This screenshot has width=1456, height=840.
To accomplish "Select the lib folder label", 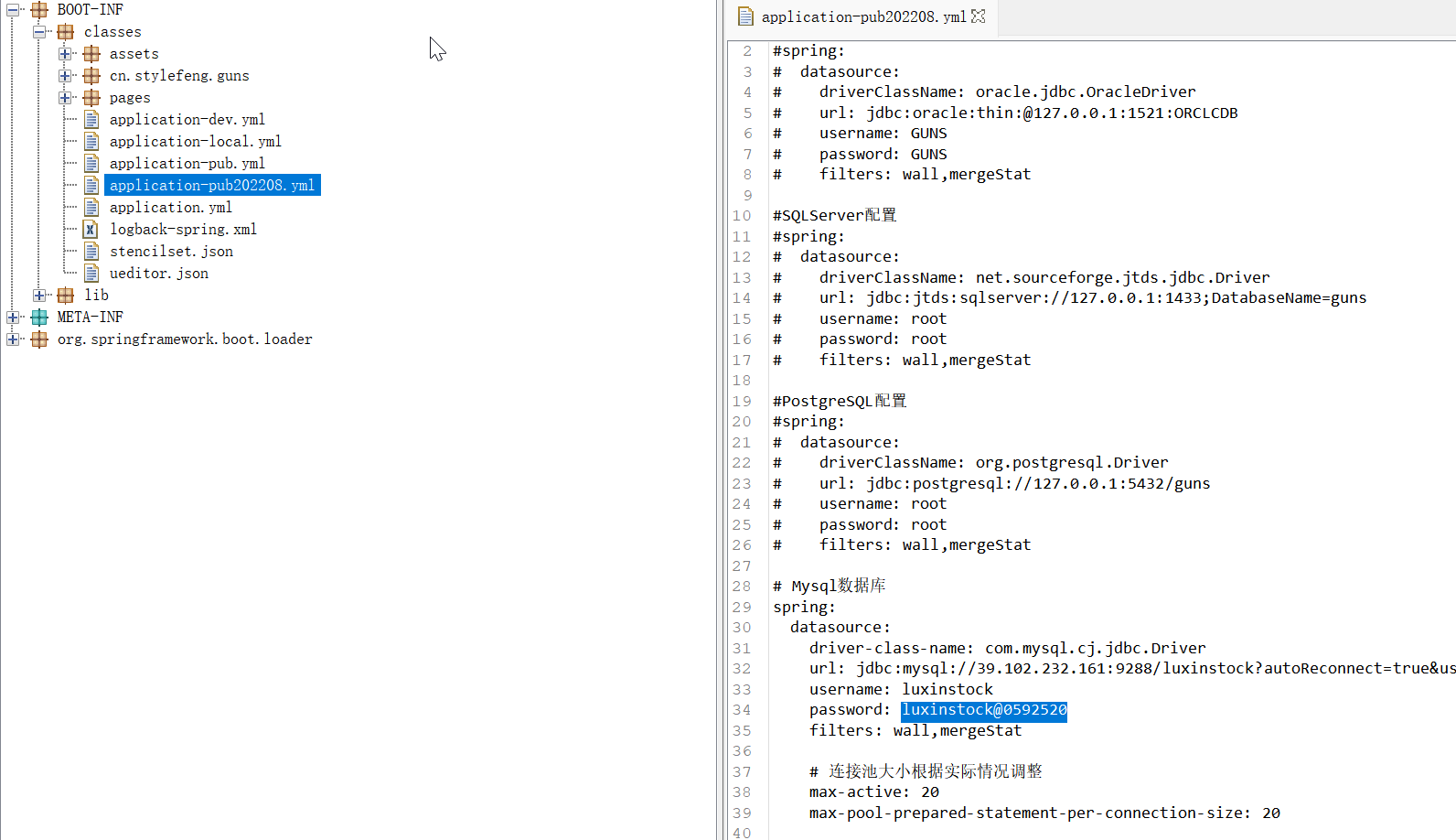I will pyautogui.click(x=96, y=296).
